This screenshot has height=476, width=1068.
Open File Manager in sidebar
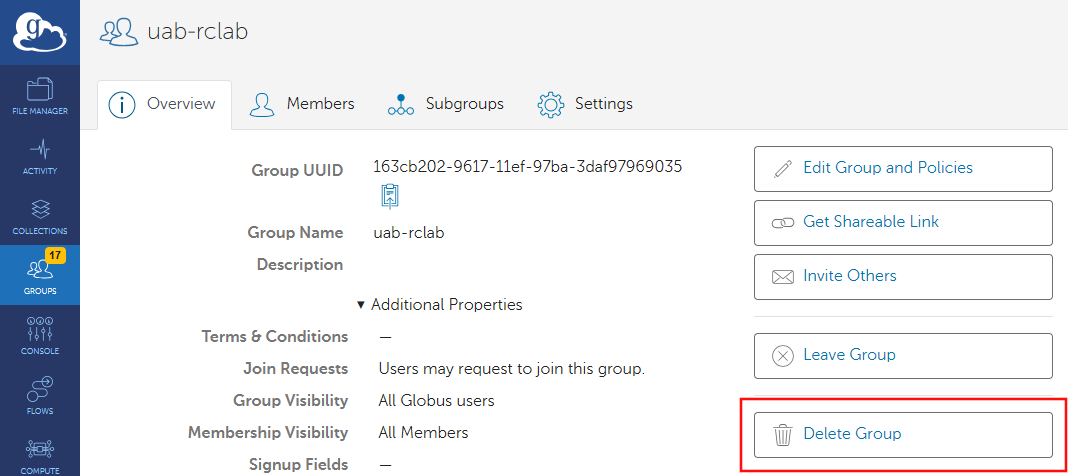pos(40,96)
